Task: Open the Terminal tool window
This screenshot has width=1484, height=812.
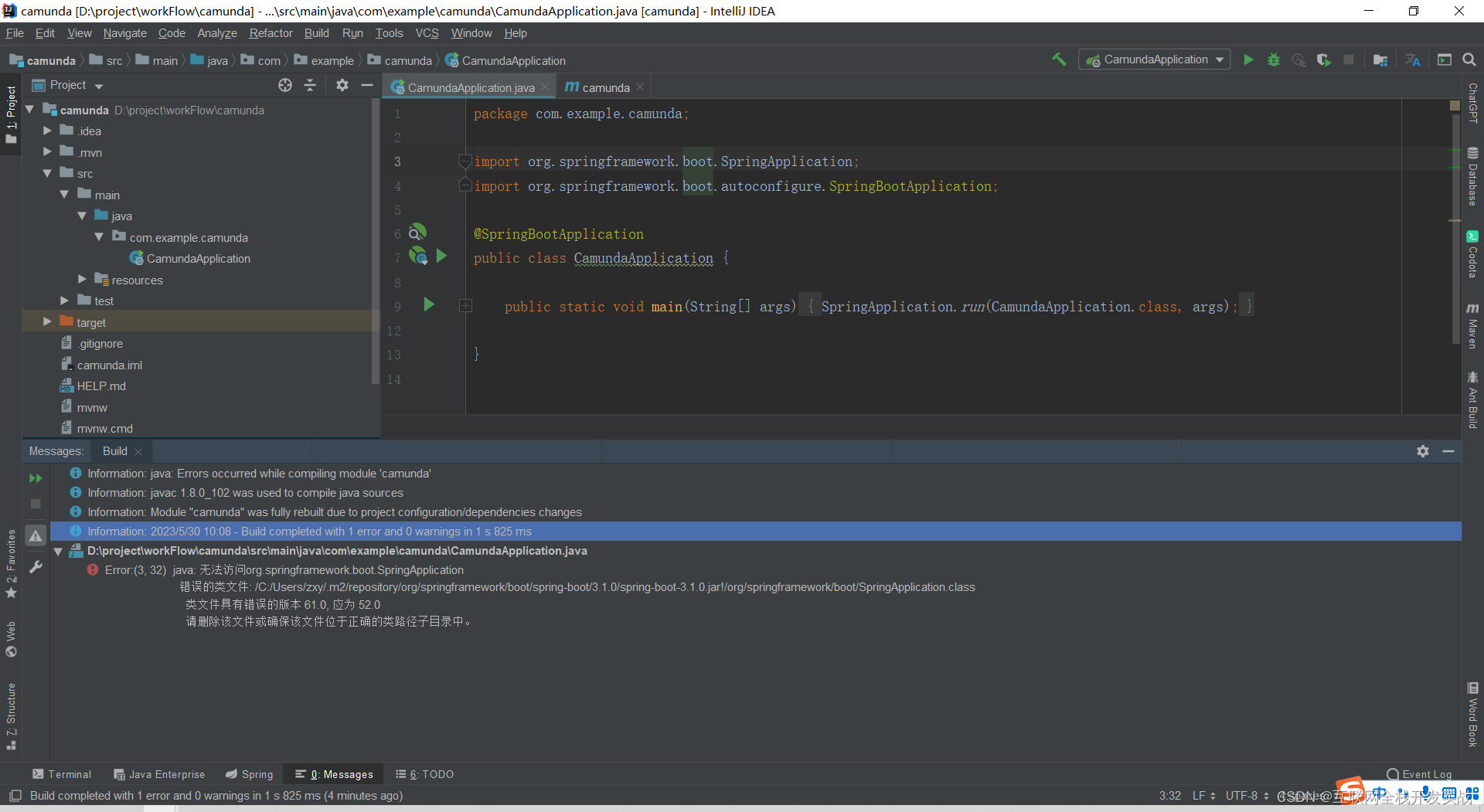Action: (62, 774)
